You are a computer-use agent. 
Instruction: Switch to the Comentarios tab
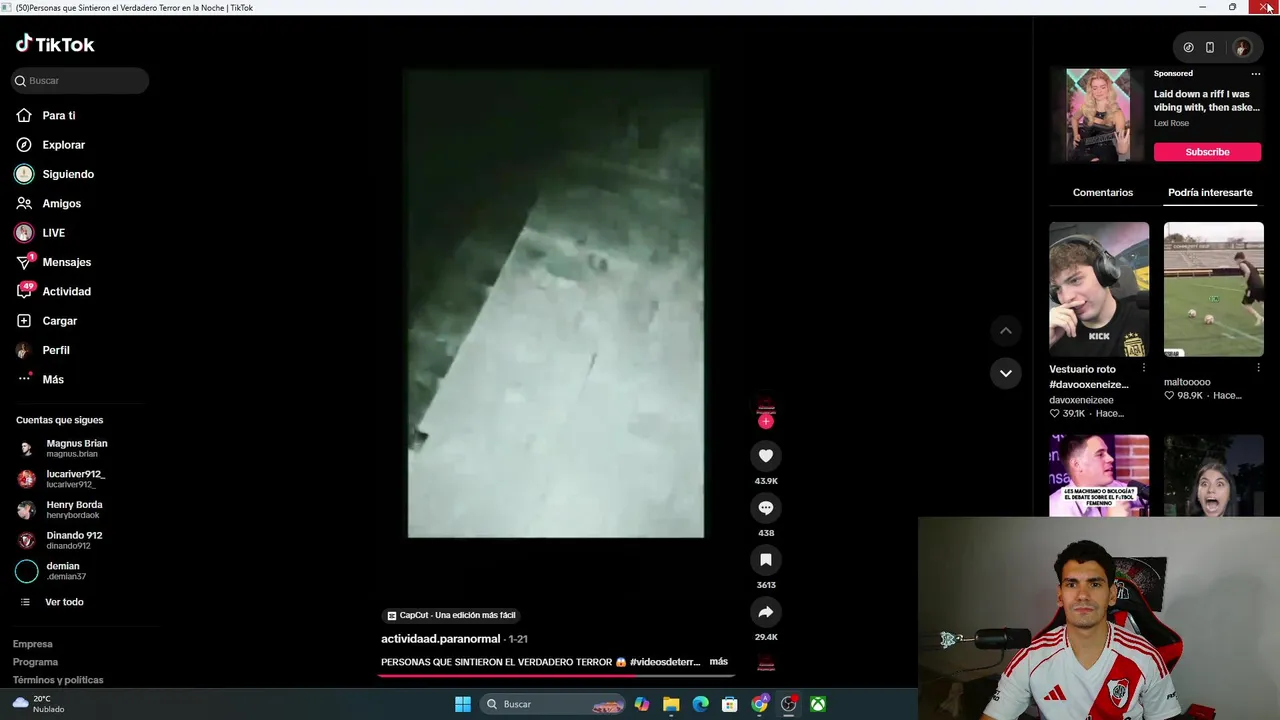click(1103, 192)
